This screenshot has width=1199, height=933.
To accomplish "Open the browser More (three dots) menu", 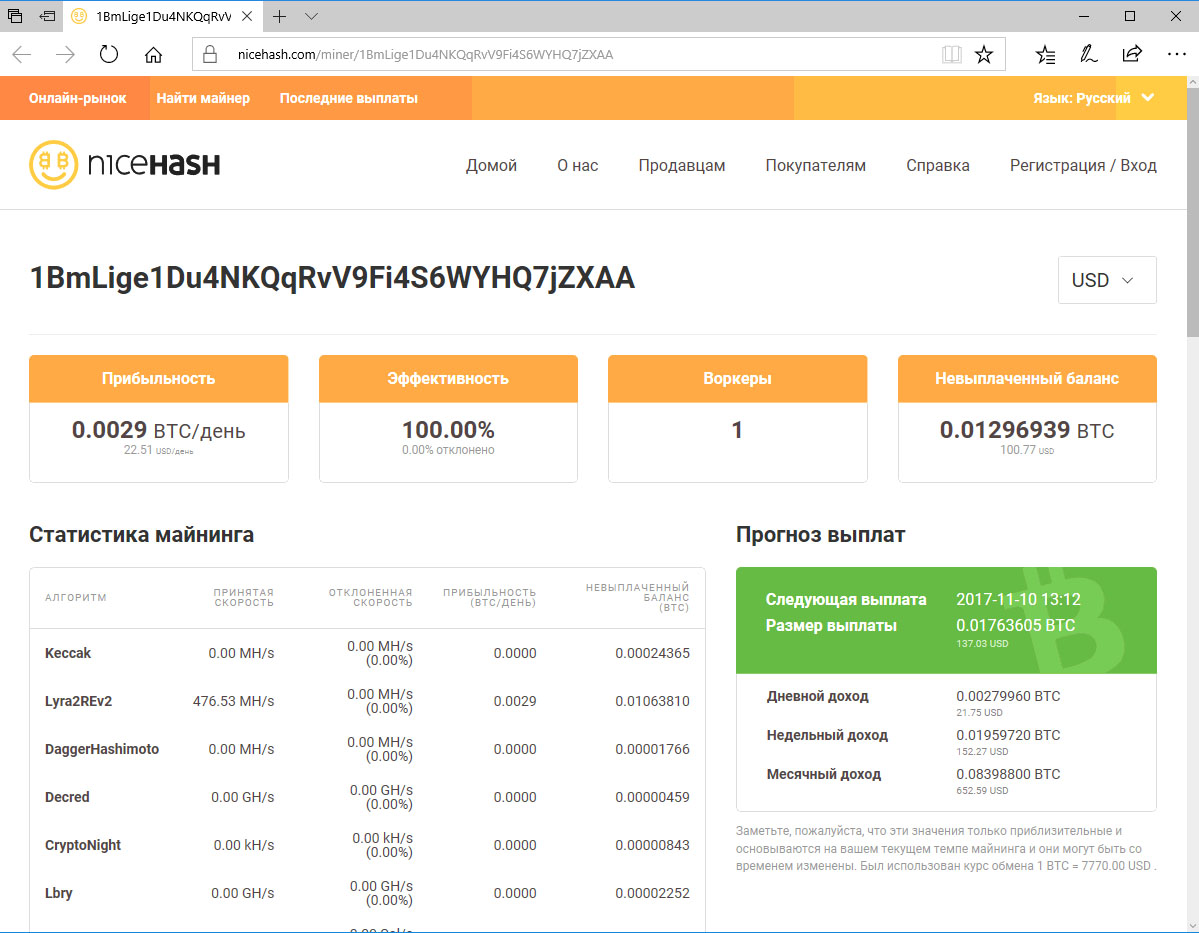I will point(1177,54).
